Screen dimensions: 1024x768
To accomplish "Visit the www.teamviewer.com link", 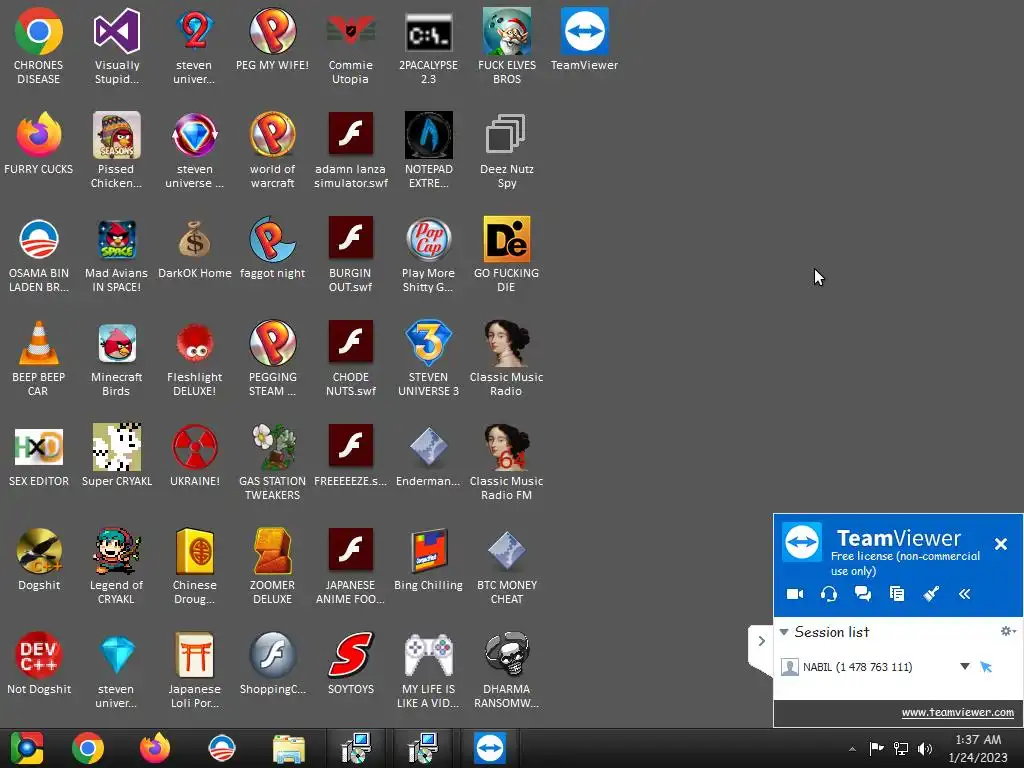I will [957, 712].
